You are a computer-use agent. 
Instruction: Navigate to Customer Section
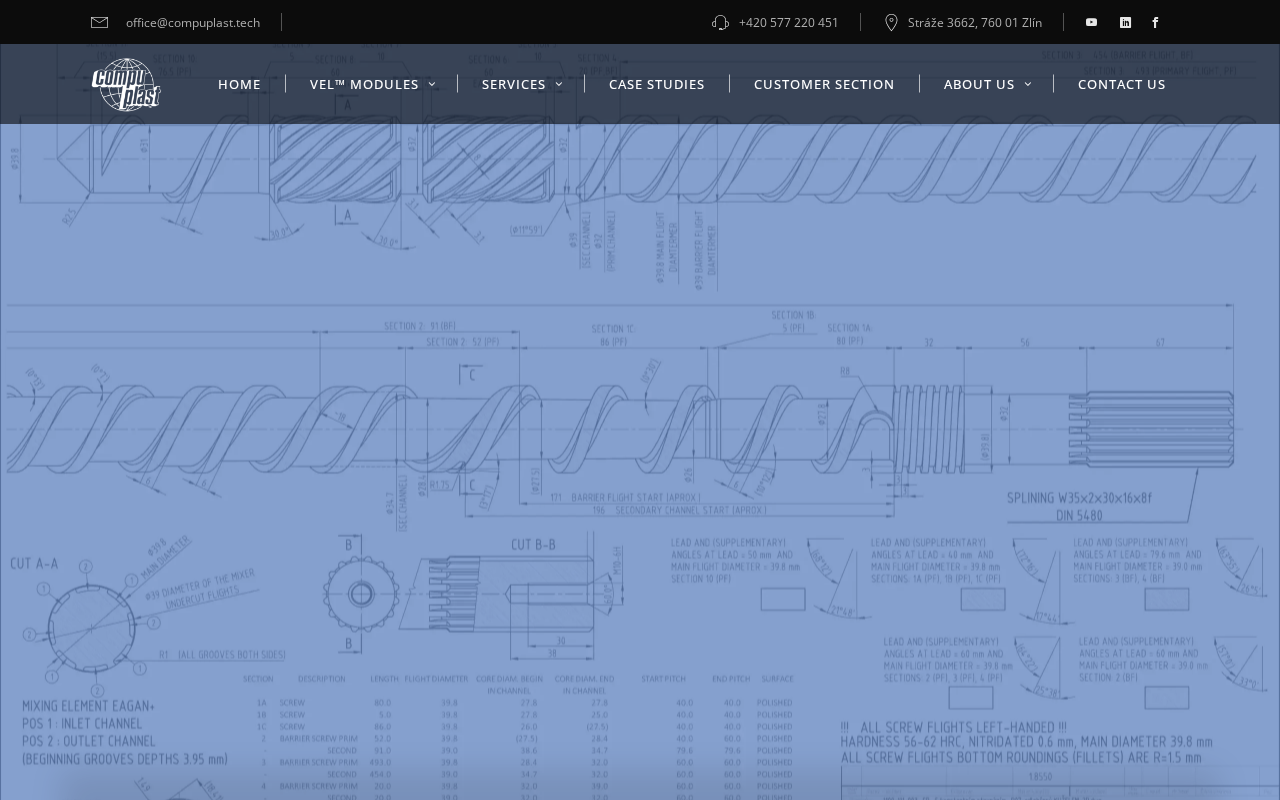click(824, 84)
